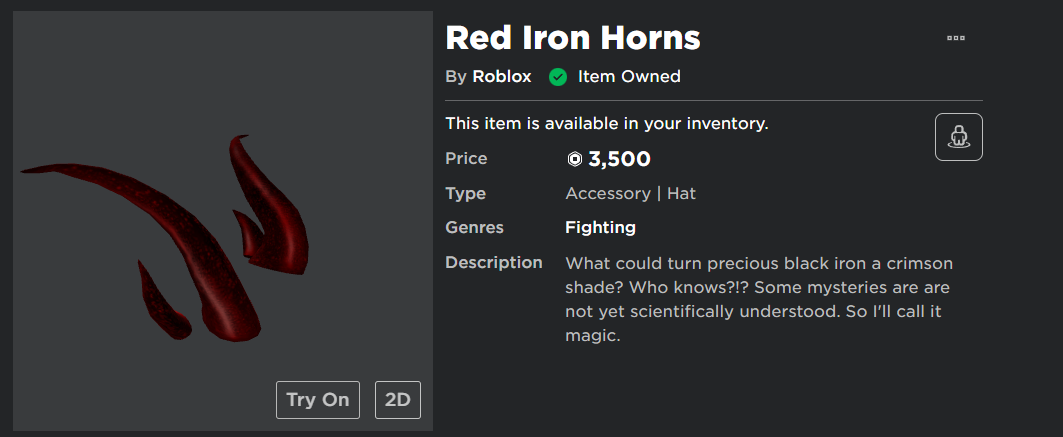
Task: Click the Red Iron Horns title
Action: coord(573,38)
